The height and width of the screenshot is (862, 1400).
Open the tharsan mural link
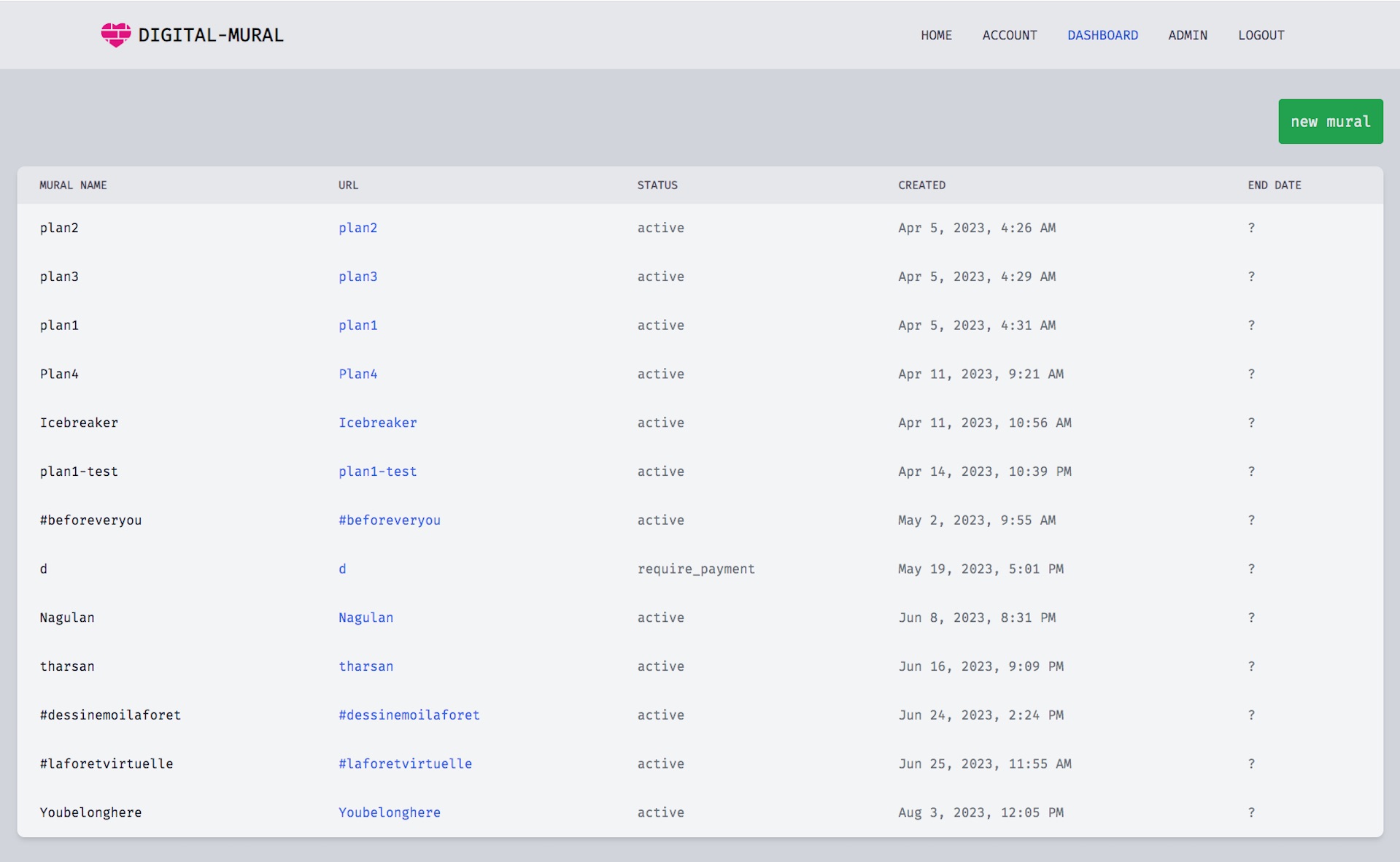pos(366,666)
